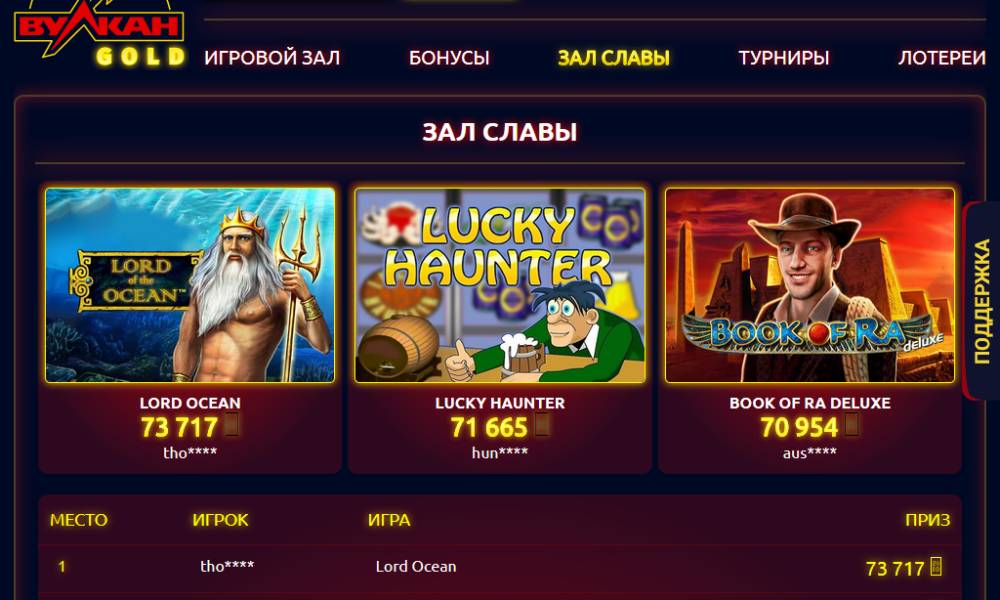The image size is (1000, 600).
Task: Select the Зал славы tab
Action: (x=614, y=58)
